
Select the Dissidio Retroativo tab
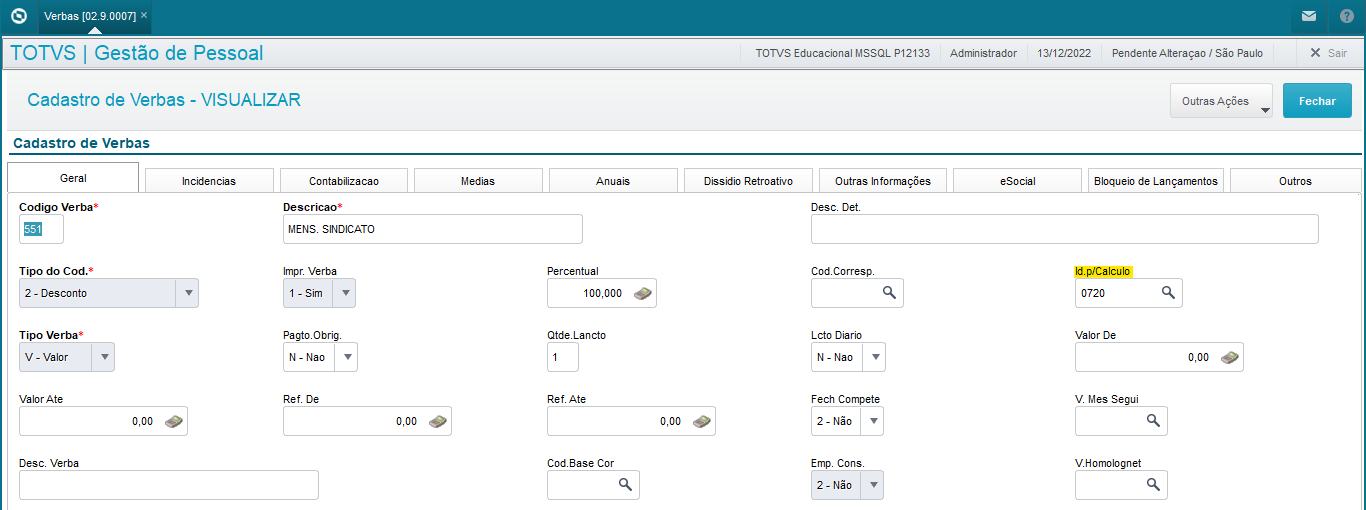(x=748, y=181)
